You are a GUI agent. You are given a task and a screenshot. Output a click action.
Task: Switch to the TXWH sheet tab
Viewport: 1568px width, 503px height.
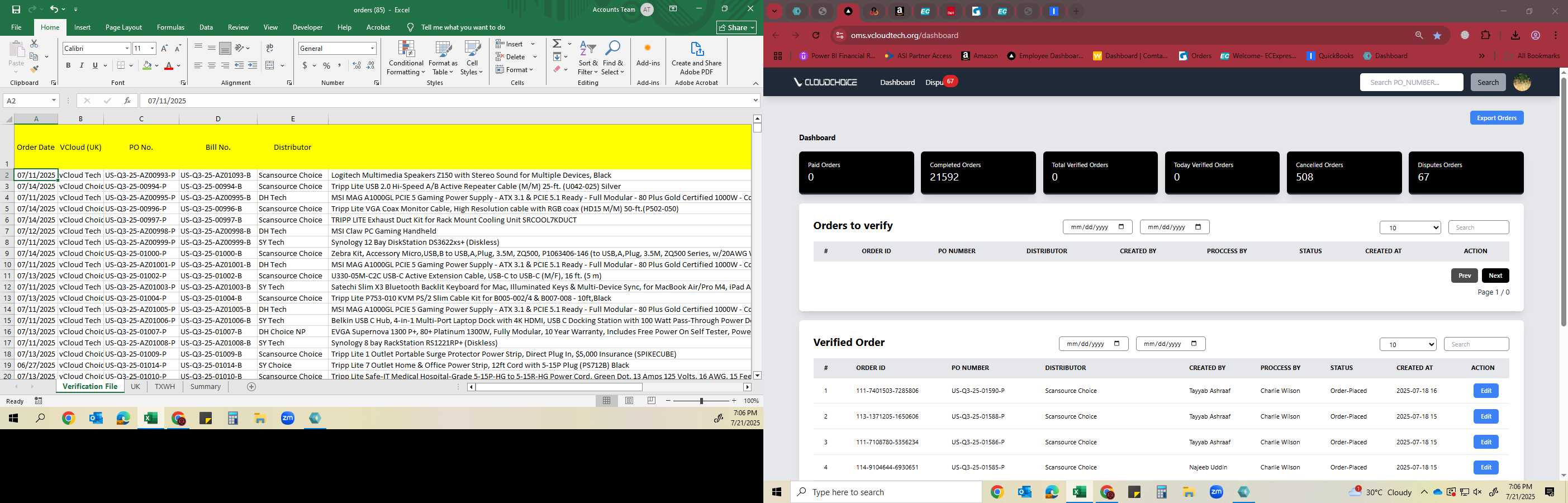(x=164, y=387)
